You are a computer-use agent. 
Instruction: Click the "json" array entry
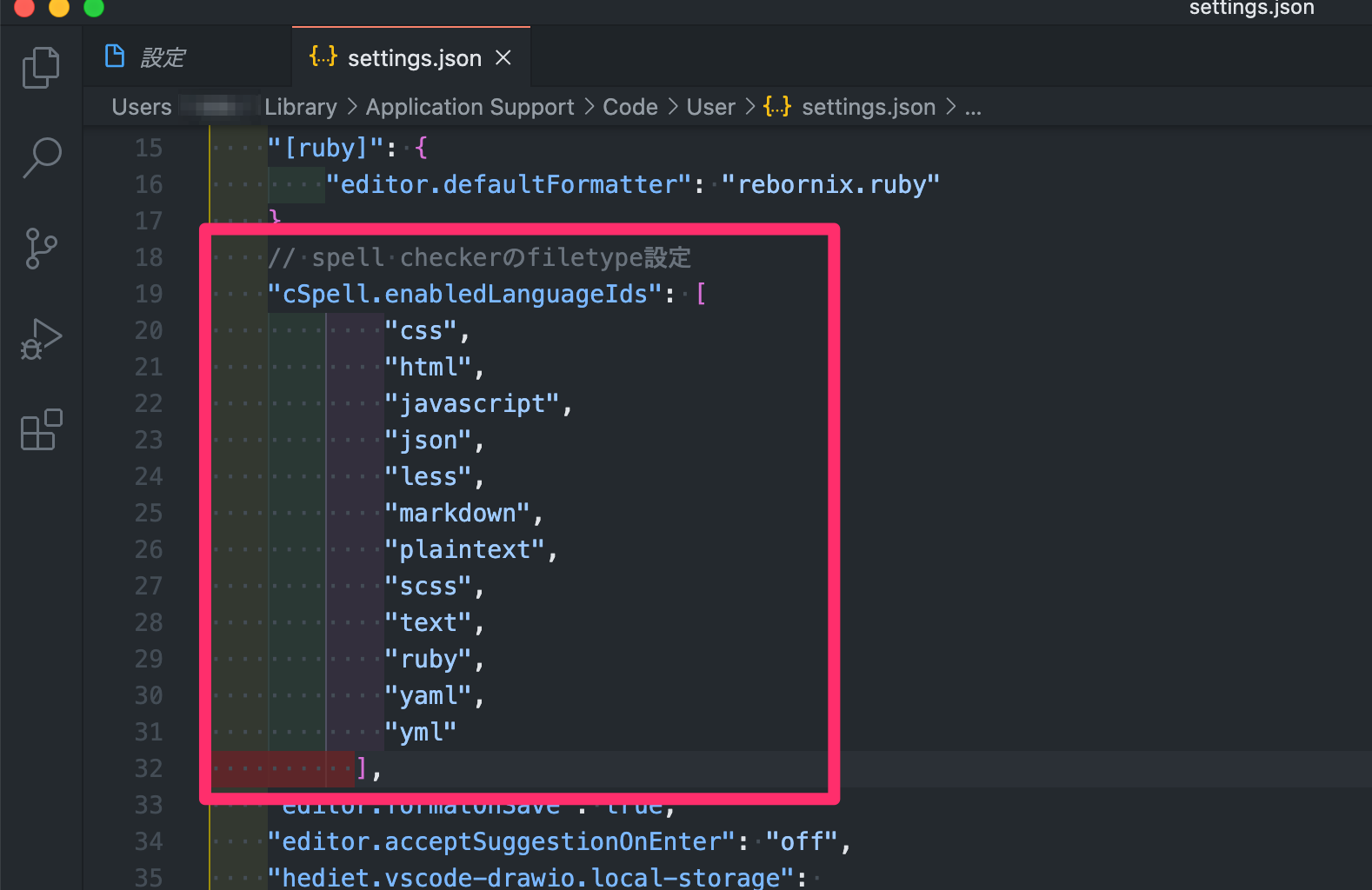tap(428, 440)
